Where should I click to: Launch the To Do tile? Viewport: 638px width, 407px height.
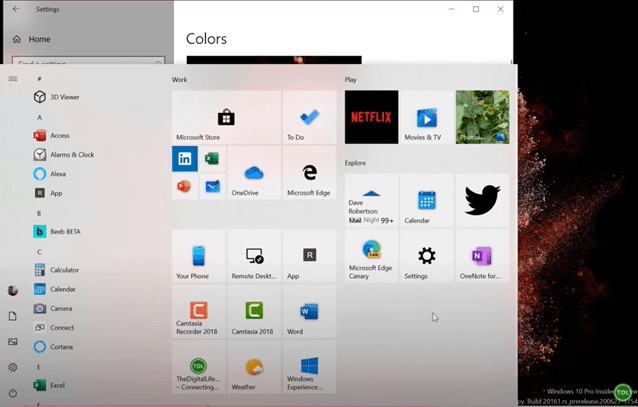click(309, 117)
